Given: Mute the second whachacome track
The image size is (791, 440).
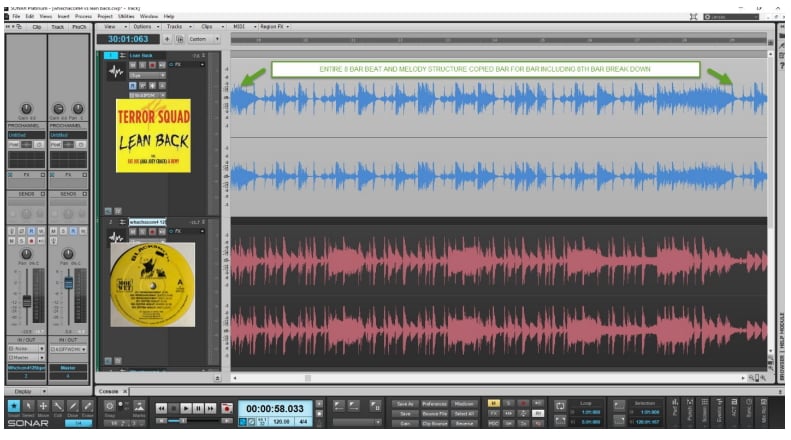Looking at the screenshot, I should point(133,232).
